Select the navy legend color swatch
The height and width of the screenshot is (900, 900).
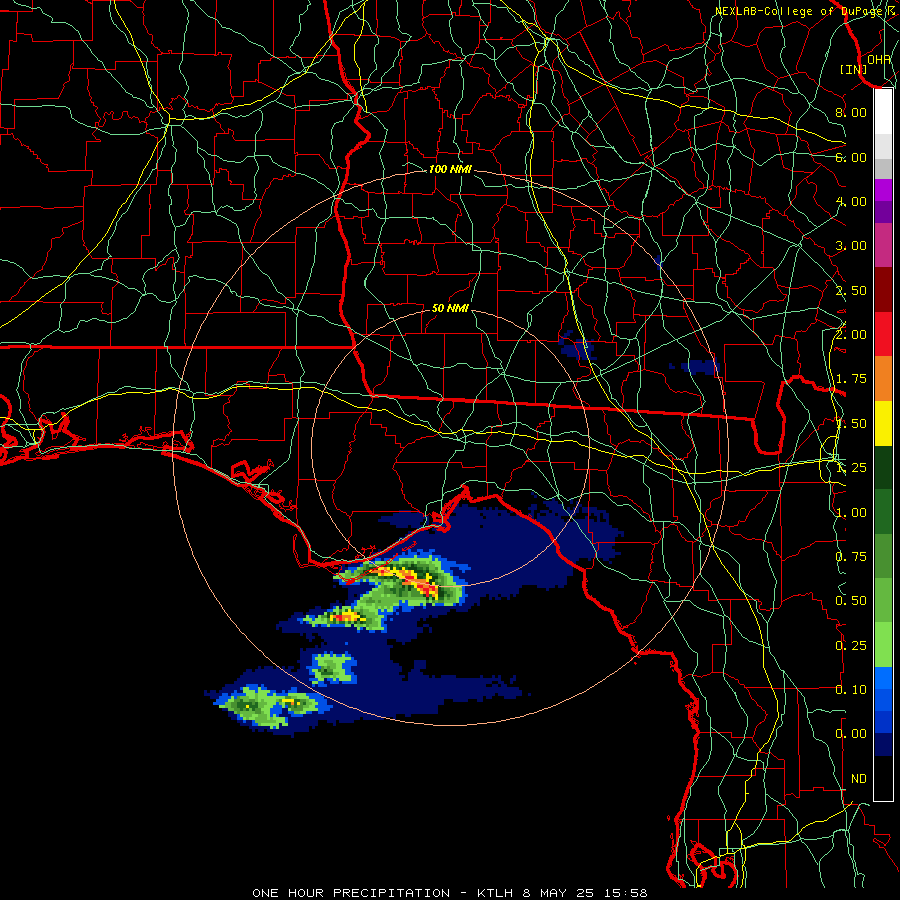coord(883,745)
